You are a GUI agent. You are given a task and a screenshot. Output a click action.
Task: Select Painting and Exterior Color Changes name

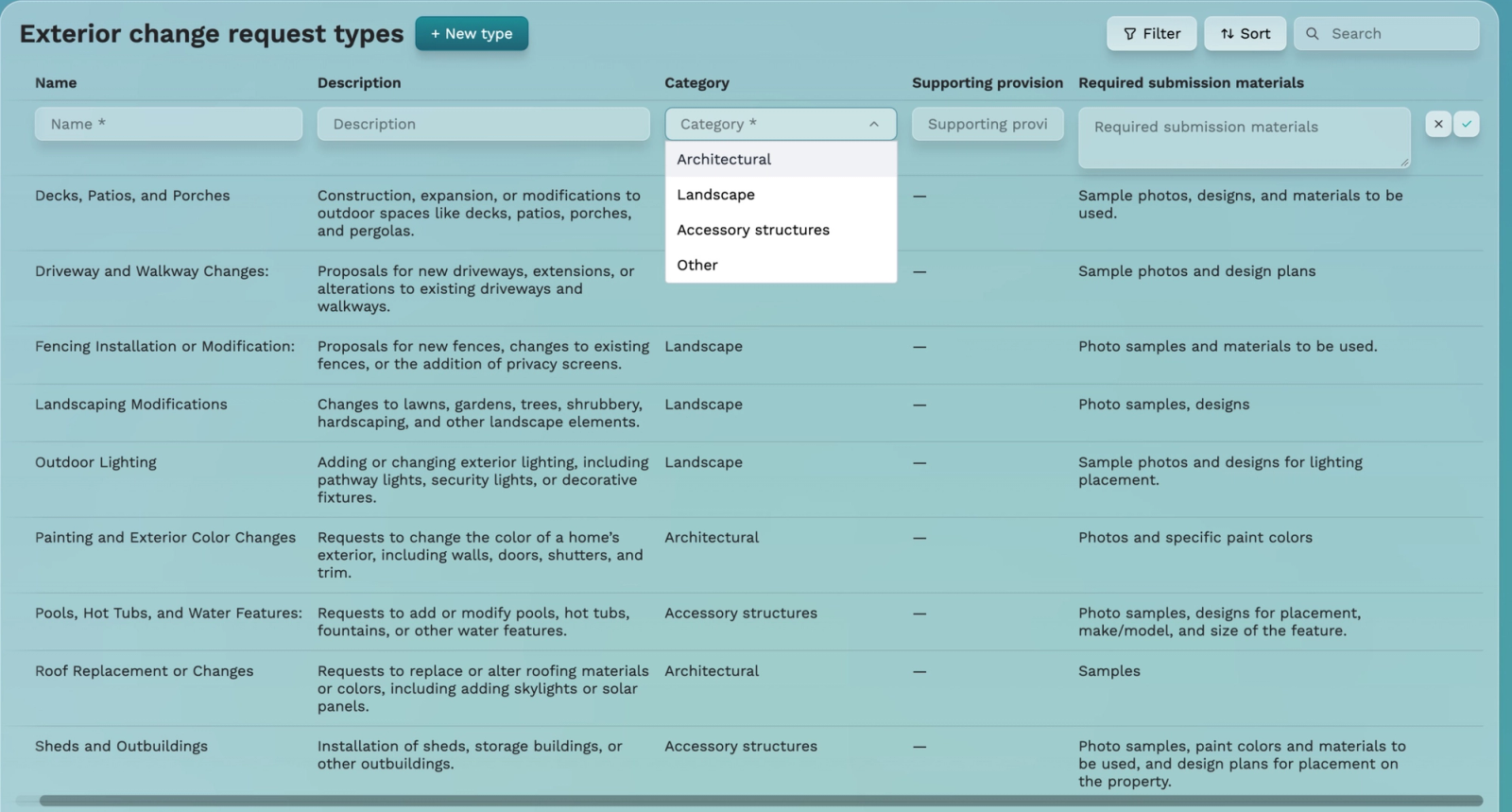point(165,538)
